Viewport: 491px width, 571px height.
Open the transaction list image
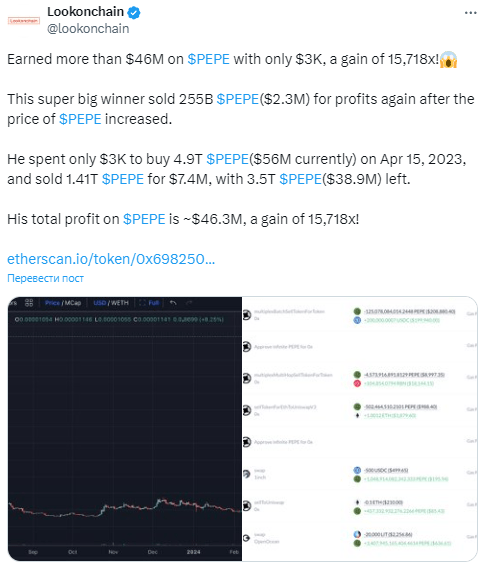360,429
